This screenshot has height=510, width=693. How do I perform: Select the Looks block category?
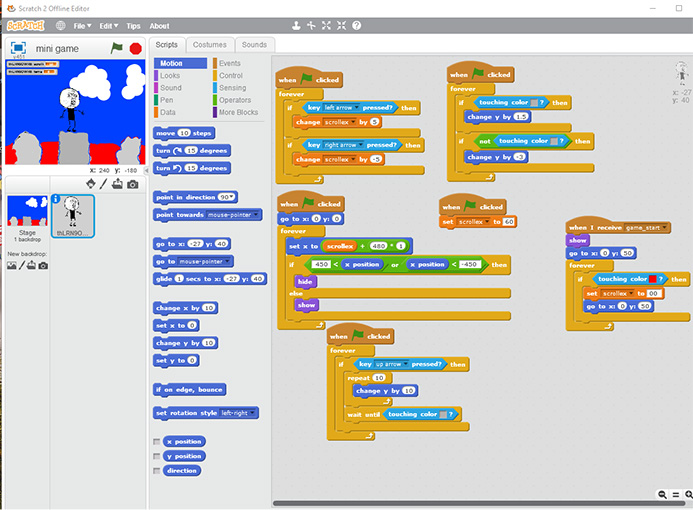pyautogui.click(x=171, y=75)
